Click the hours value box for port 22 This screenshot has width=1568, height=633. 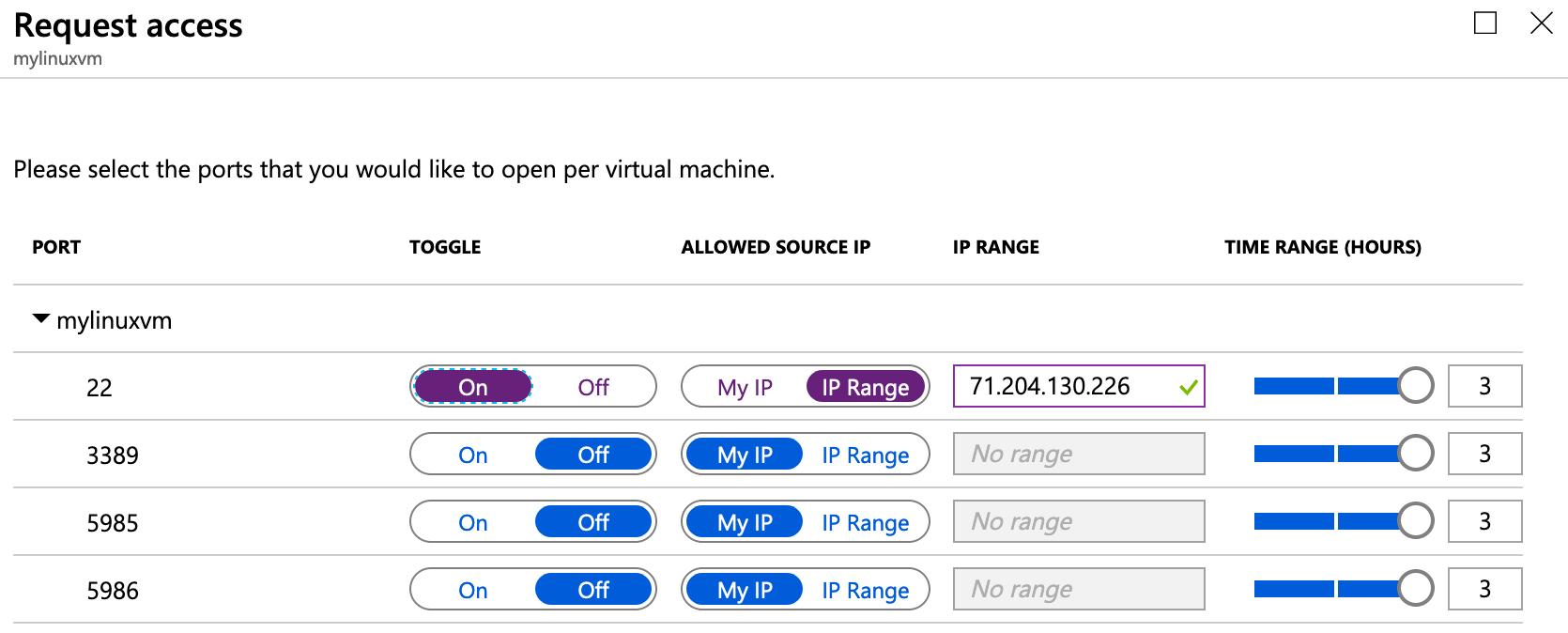coord(1484,386)
